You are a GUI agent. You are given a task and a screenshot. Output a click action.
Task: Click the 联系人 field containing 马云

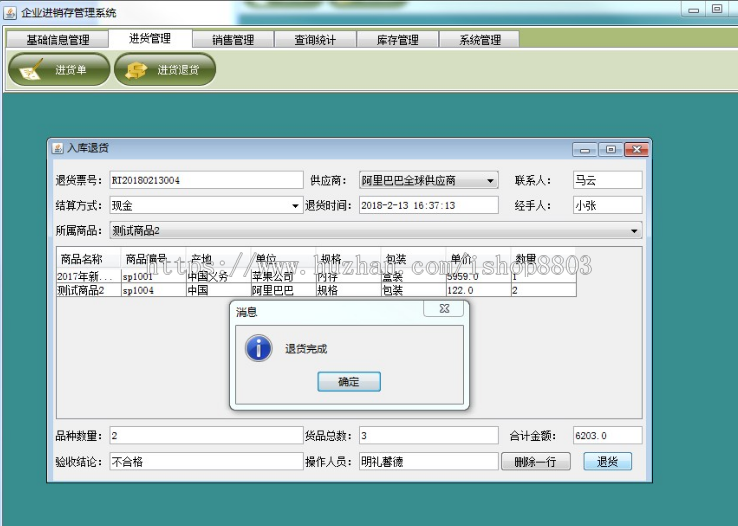pos(608,180)
